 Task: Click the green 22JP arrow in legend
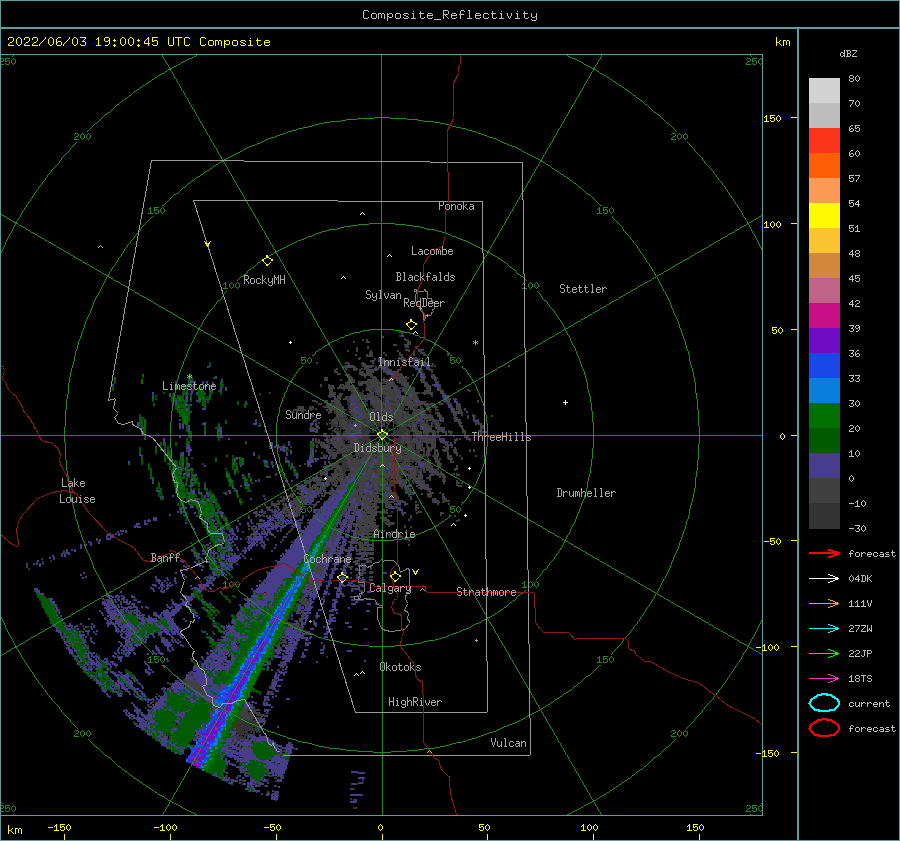click(824, 653)
